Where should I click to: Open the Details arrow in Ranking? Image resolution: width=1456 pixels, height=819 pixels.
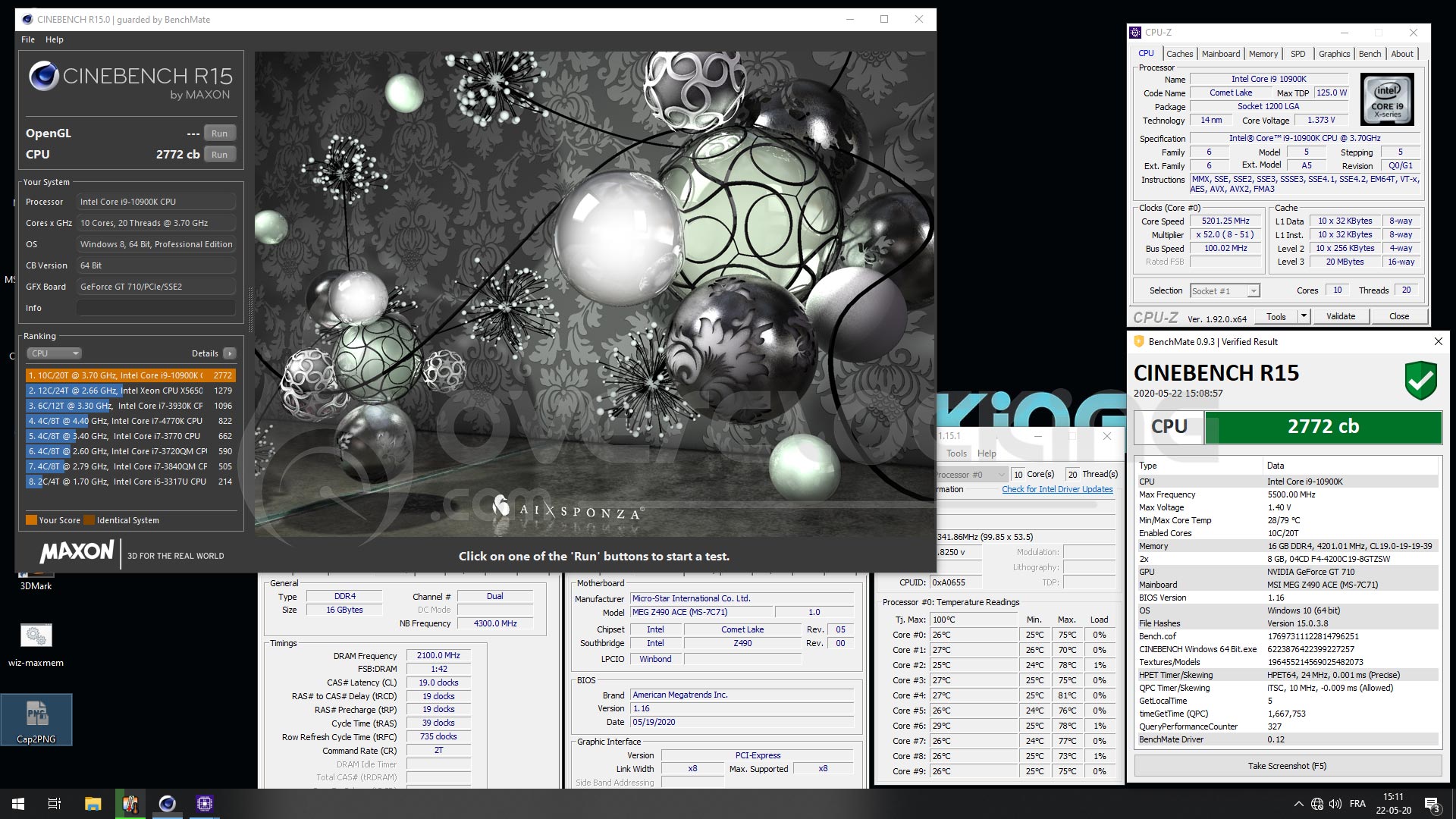[x=230, y=353]
